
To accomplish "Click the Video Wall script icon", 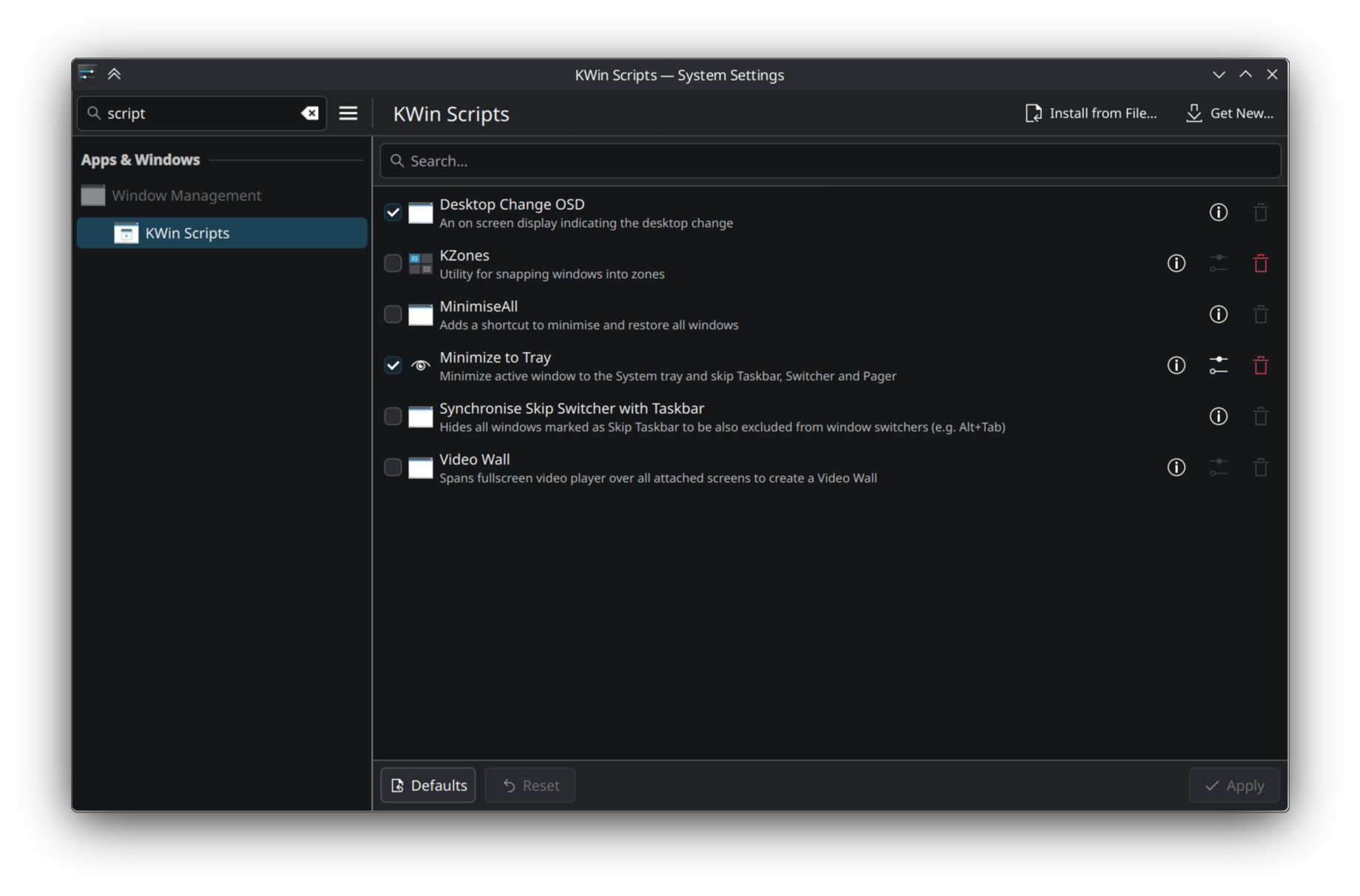I will click(420, 468).
